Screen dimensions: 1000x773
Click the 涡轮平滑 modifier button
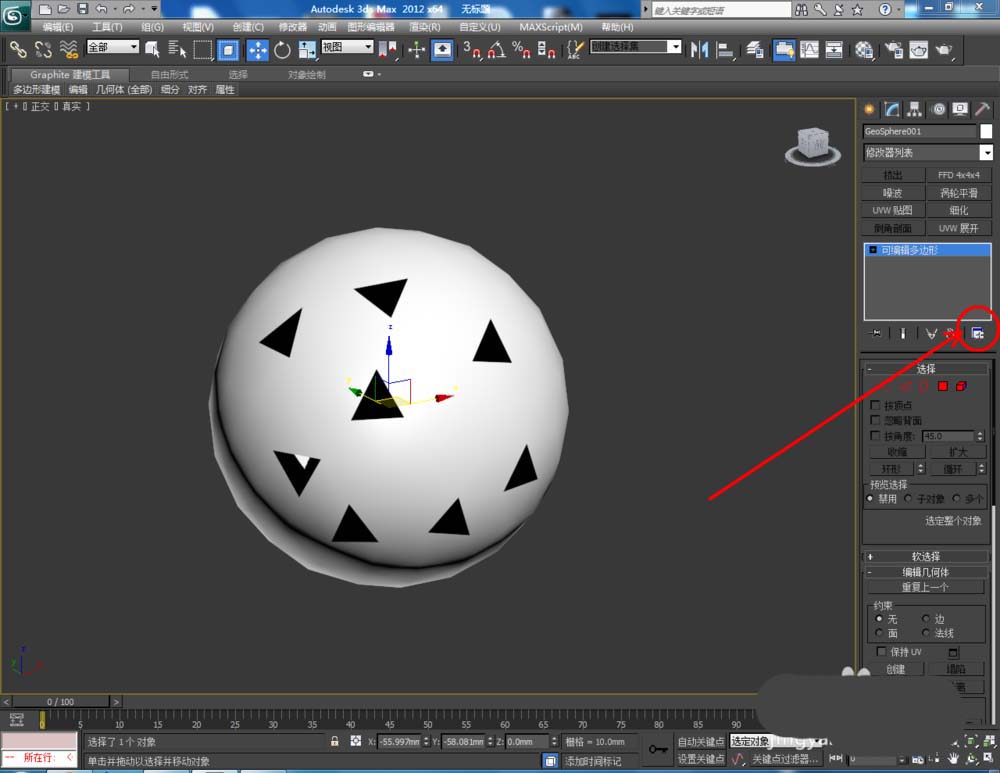(x=959, y=193)
